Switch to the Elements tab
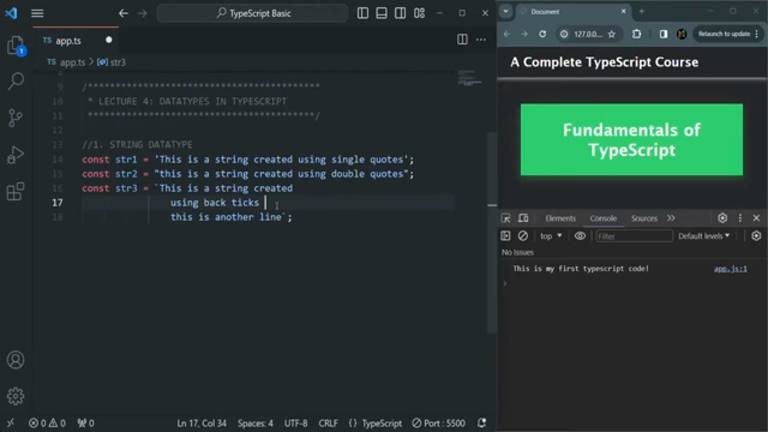Screen dimensions: 768x432 (x=560, y=218)
